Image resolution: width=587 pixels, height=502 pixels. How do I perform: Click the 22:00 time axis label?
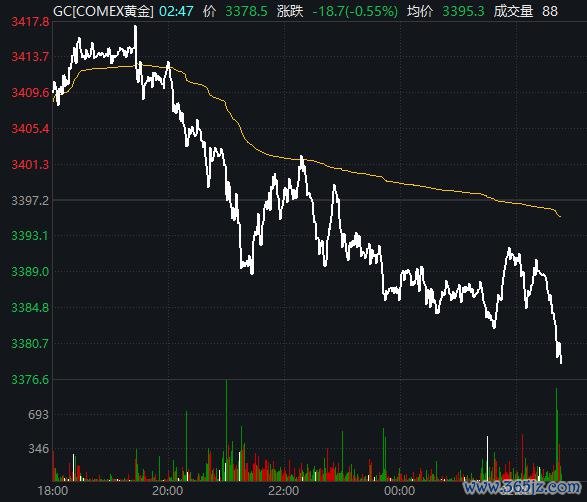(283, 490)
